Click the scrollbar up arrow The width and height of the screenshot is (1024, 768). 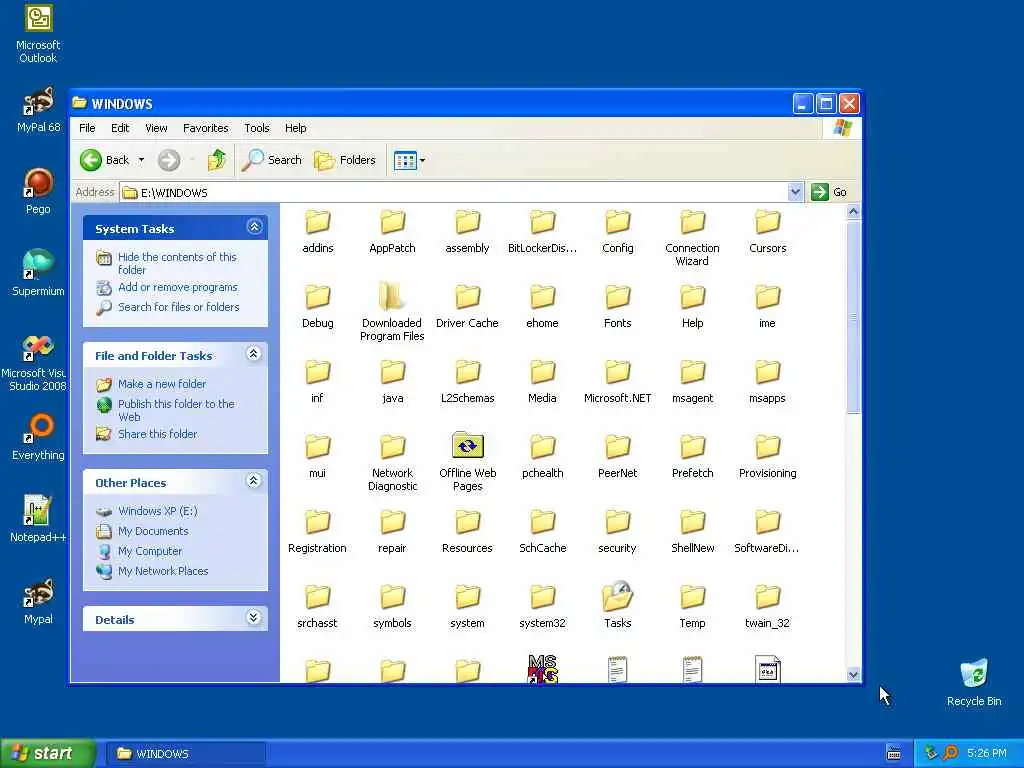click(x=853, y=212)
